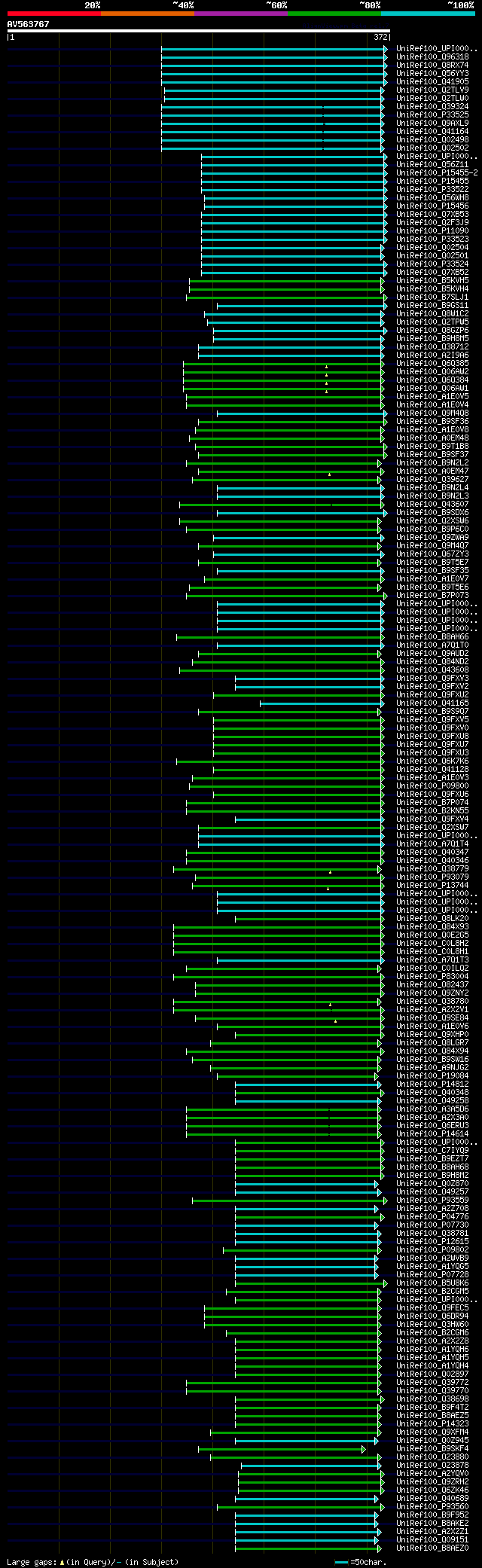Select hit UniRef100_Q9ZRH2
The image size is (482, 1568).
(x=432, y=1481)
